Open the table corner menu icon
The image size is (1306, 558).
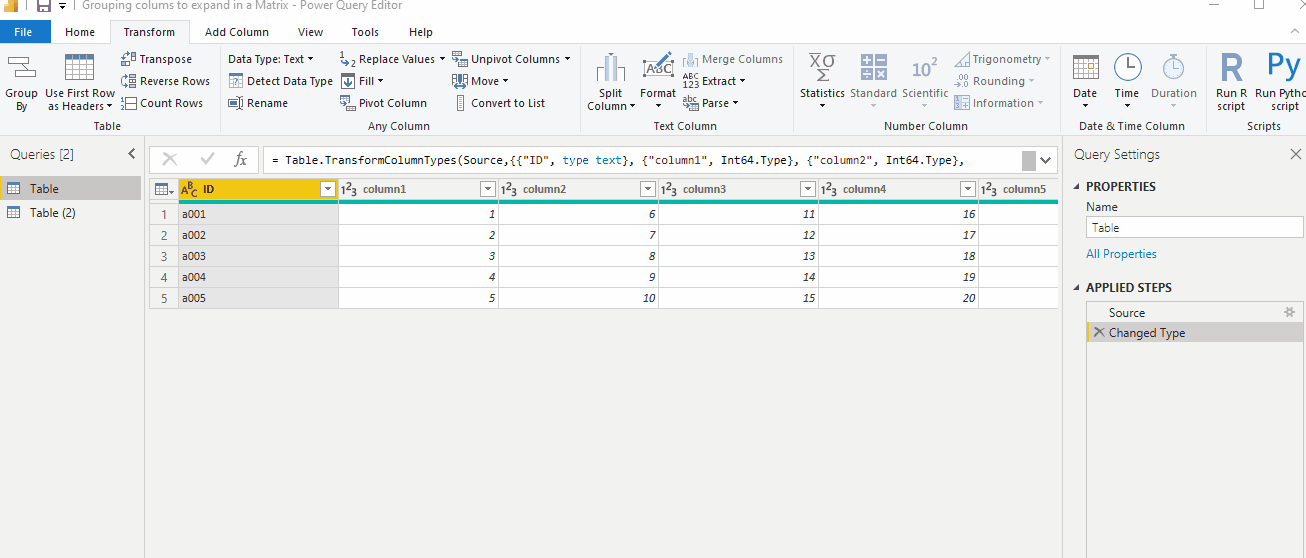pyautogui.click(x=164, y=189)
